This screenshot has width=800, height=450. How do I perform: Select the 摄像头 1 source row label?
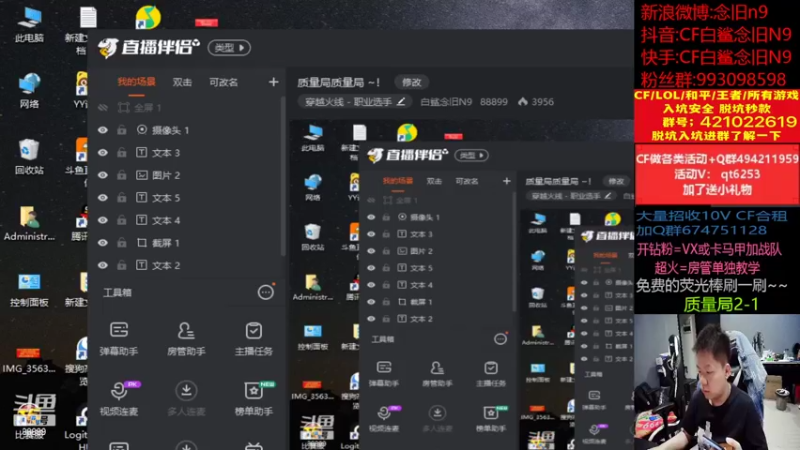pyautogui.click(x=170, y=130)
